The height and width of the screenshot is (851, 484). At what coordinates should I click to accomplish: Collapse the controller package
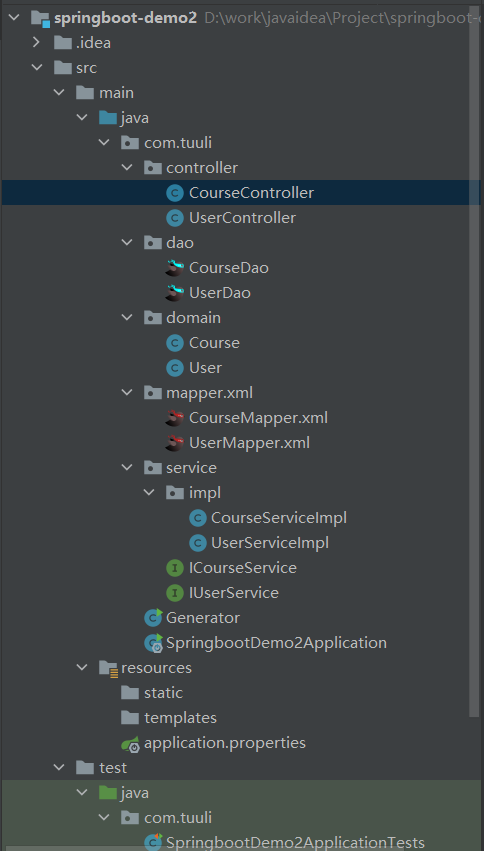click(127, 168)
